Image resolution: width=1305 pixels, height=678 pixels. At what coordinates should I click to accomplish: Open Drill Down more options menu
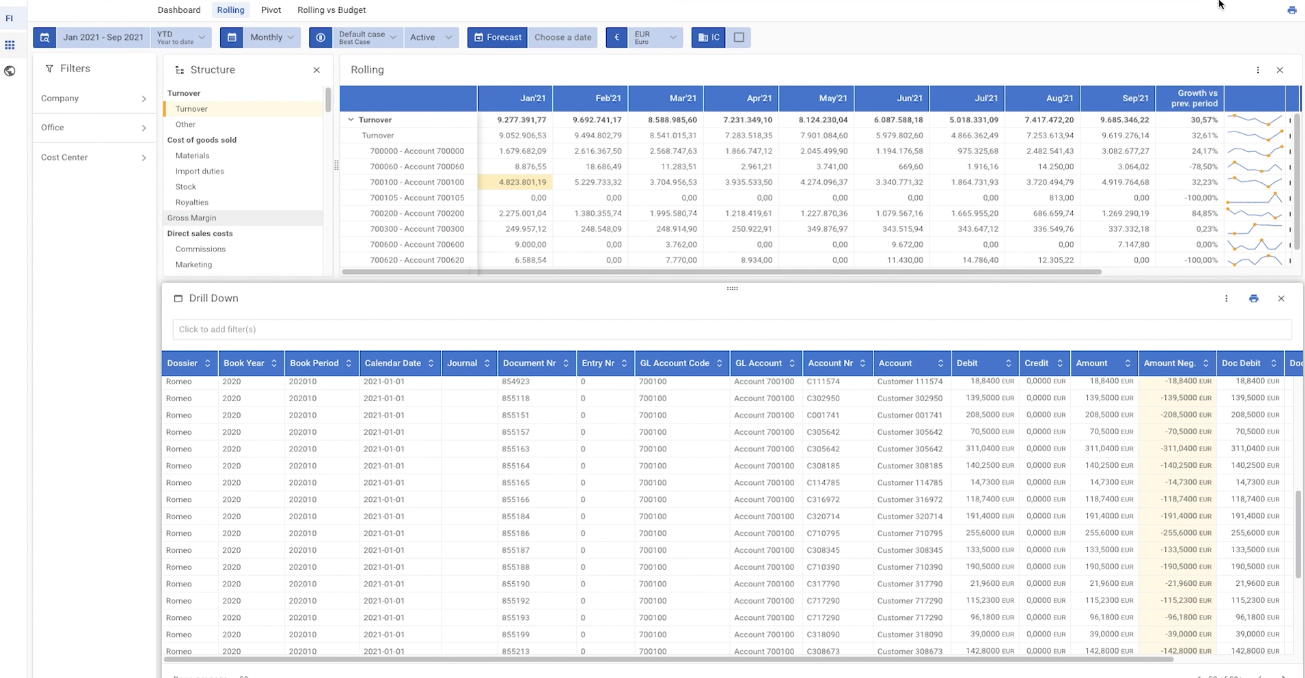click(x=1226, y=298)
